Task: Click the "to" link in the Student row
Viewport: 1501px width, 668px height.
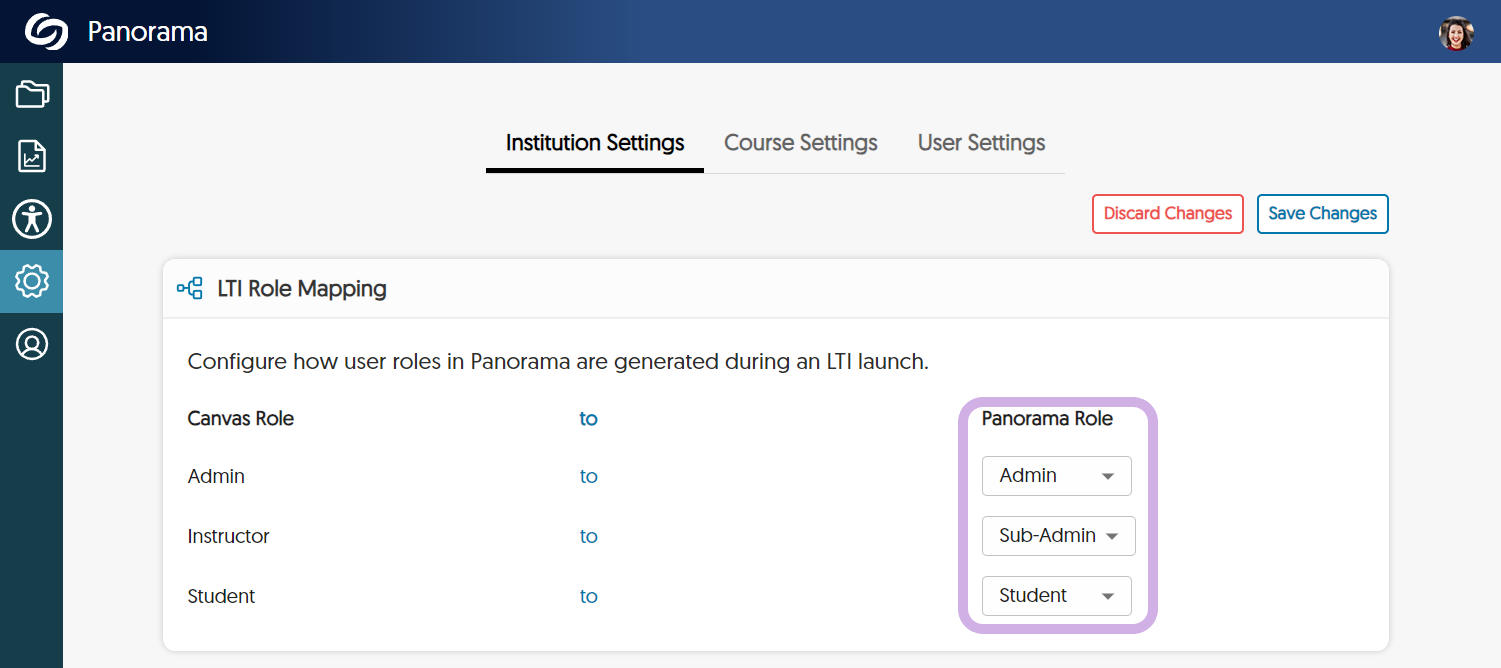Action: [x=588, y=597]
